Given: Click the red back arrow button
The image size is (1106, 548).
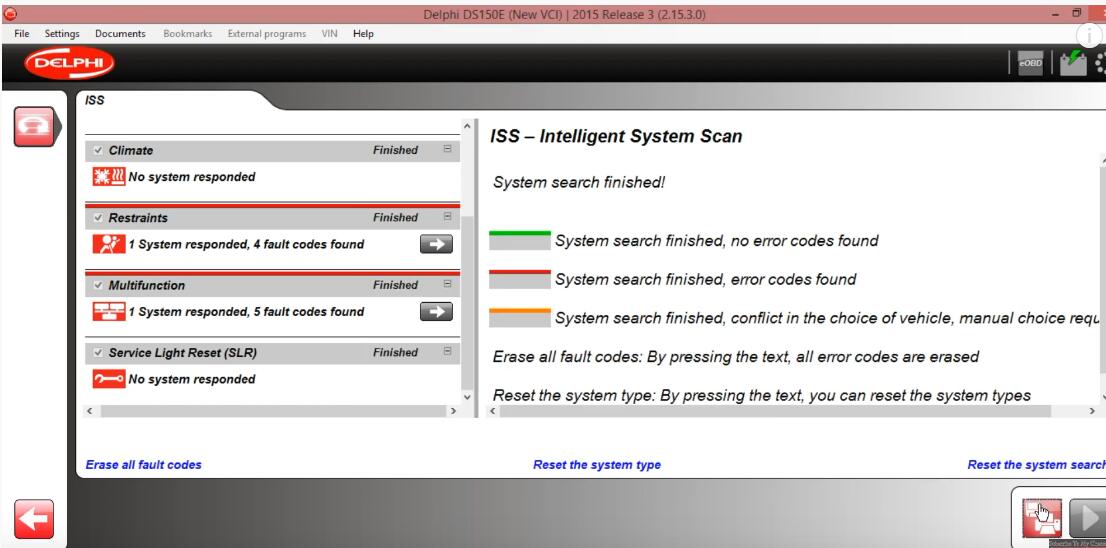Looking at the screenshot, I should [x=33, y=519].
